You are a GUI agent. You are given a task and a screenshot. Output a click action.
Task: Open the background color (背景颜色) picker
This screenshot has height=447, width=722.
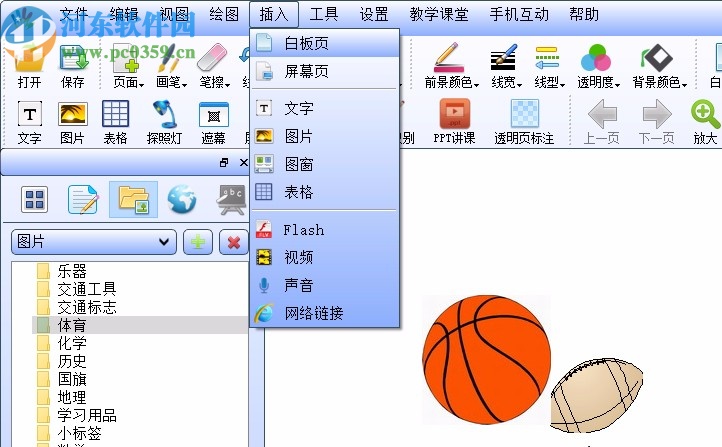pos(659,65)
